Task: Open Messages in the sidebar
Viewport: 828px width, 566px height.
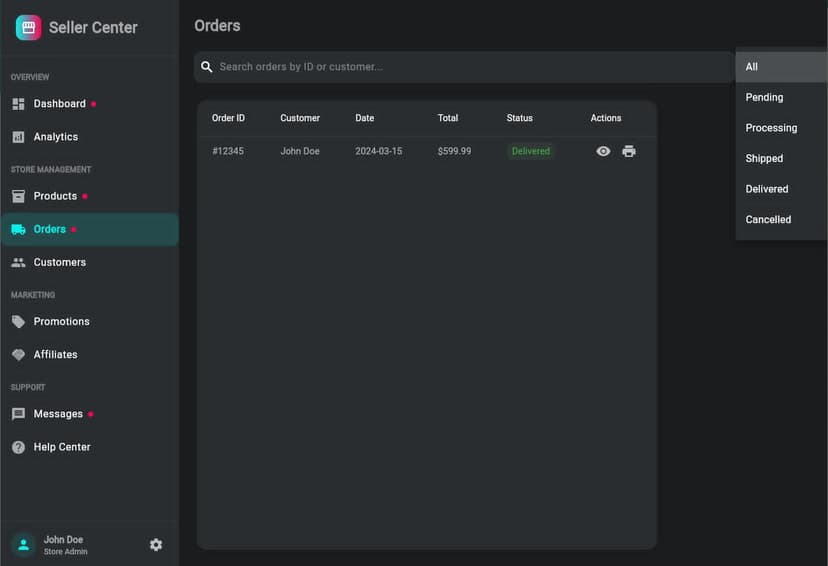Action: point(58,414)
